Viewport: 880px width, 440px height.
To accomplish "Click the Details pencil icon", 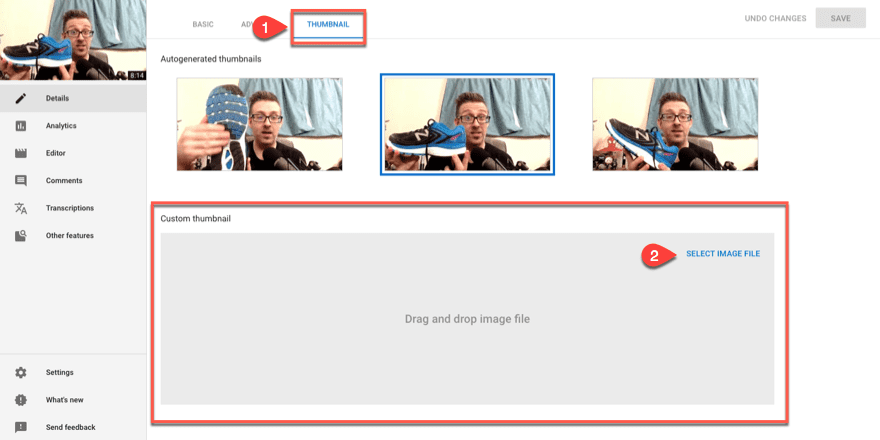I will pyautogui.click(x=21, y=98).
